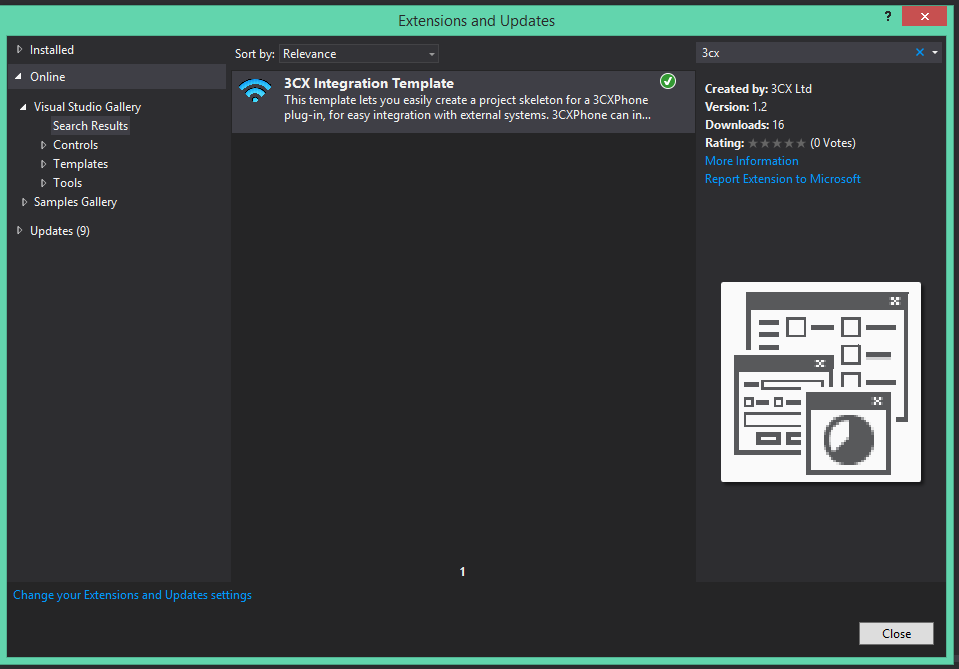Click the extension preview image
This screenshot has height=669, width=959.
(x=821, y=382)
